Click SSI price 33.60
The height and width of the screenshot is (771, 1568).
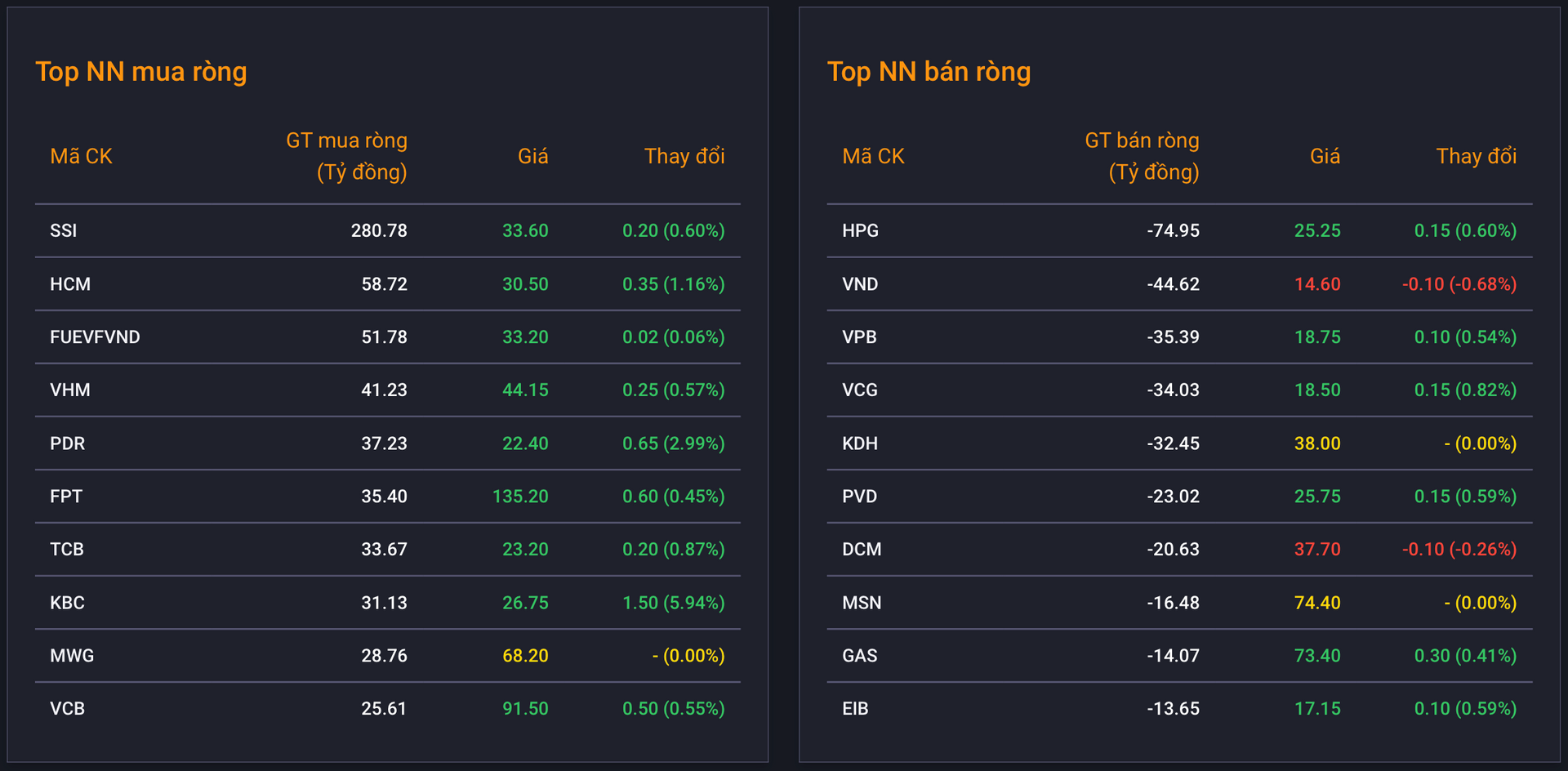[x=526, y=231]
